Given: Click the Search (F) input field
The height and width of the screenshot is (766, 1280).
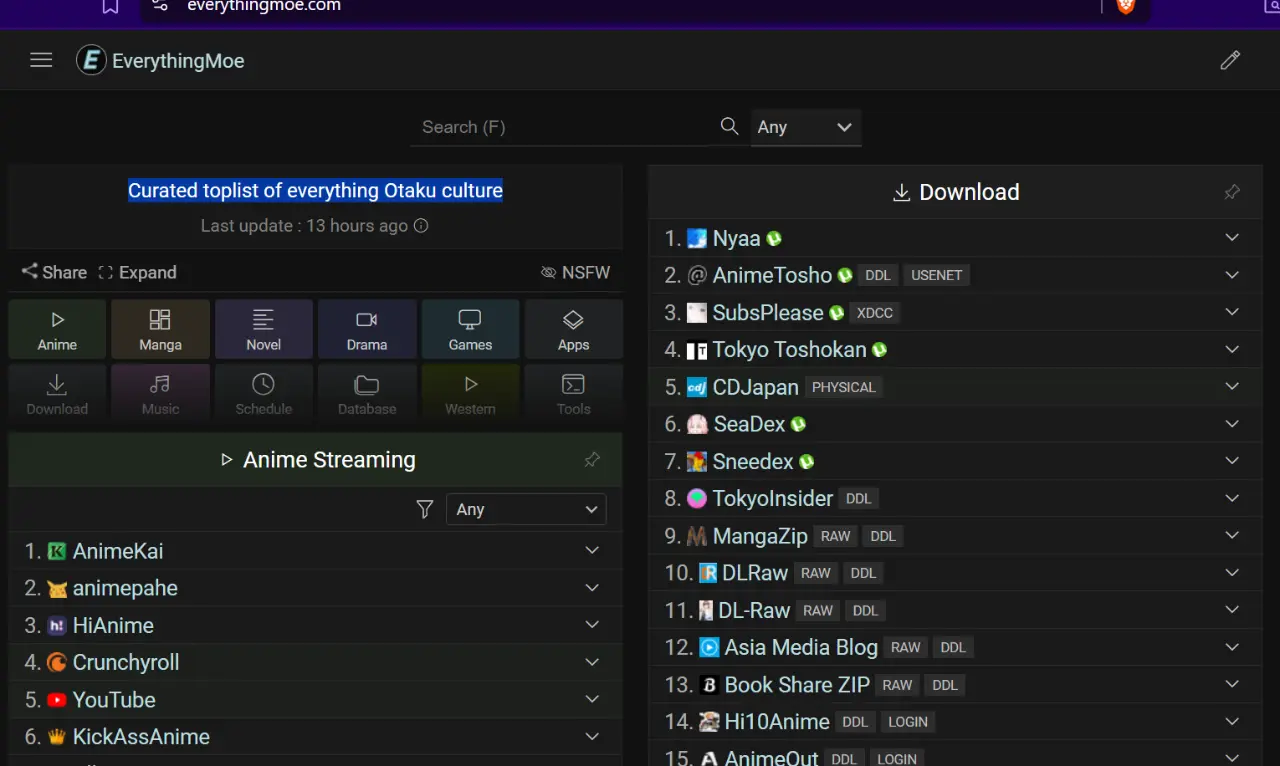Looking at the screenshot, I should point(560,127).
